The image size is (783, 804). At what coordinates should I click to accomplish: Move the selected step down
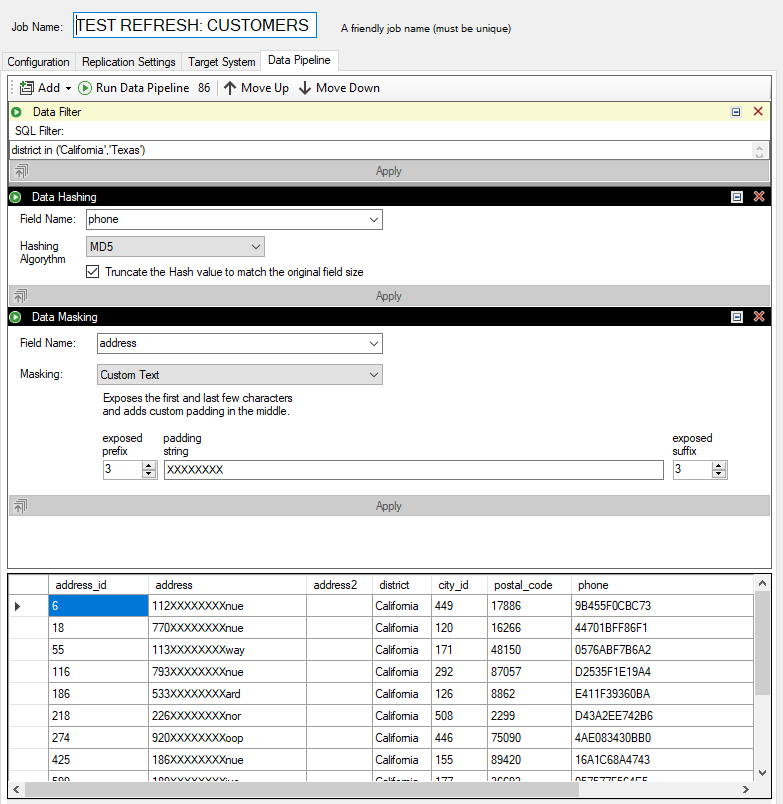[339, 88]
